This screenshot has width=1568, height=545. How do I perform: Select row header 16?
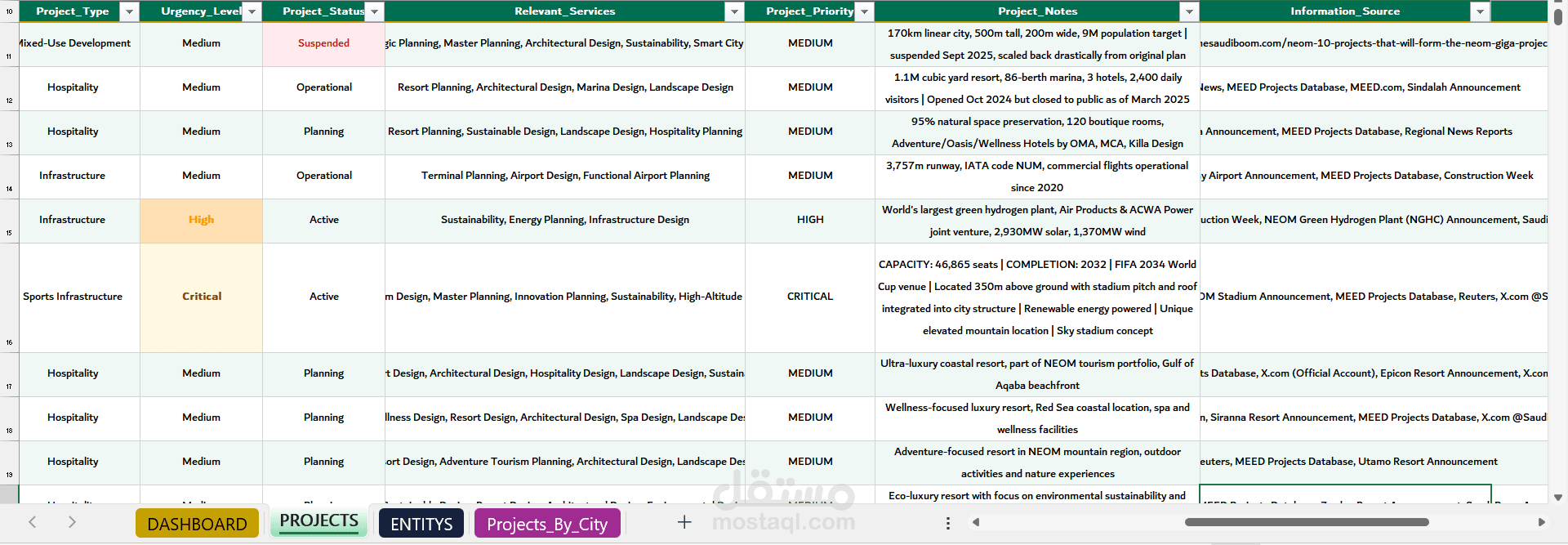9,298
